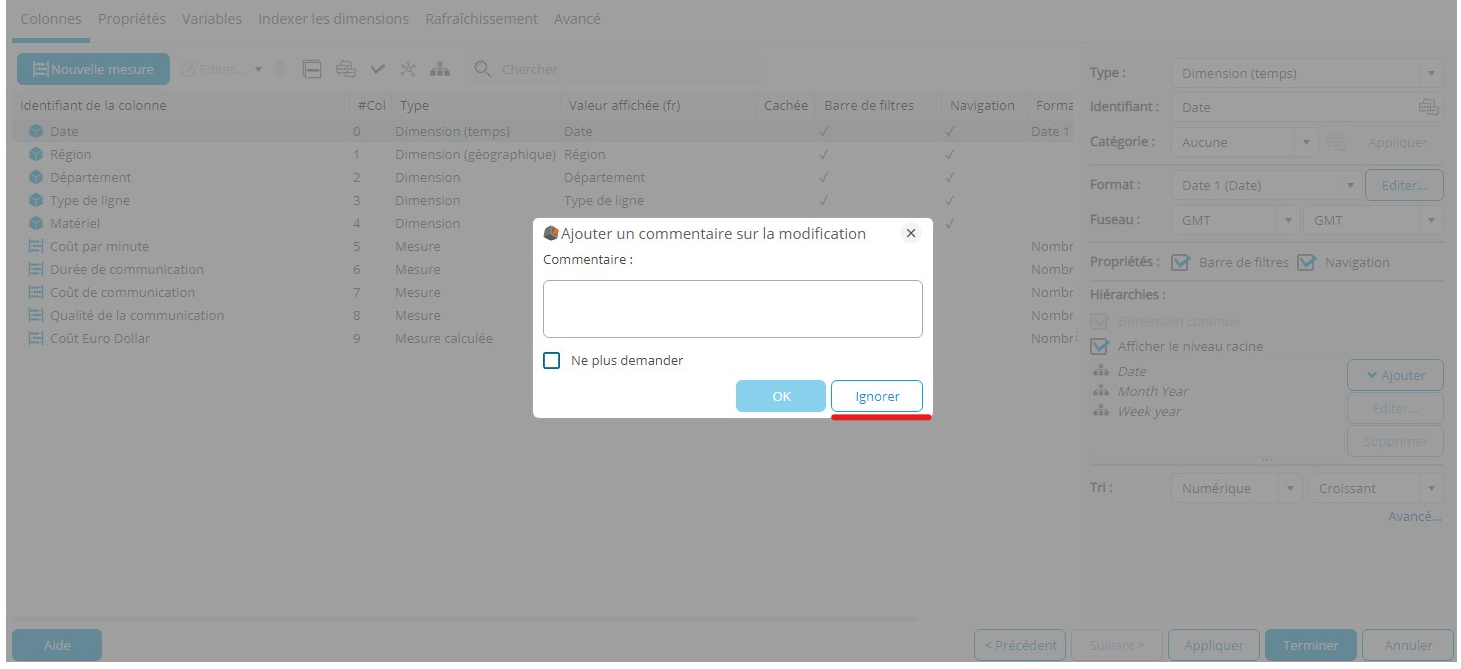Click the measure icon beside Coût par minute

(36, 246)
